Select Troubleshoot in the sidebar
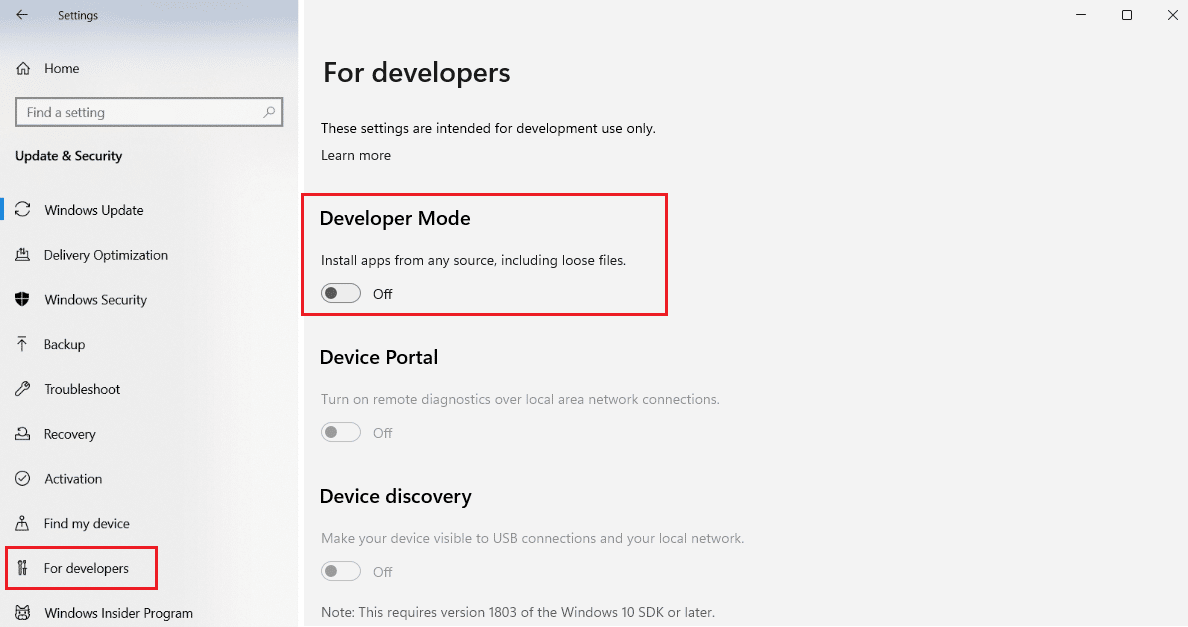The height and width of the screenshot is (627, 1188). [82, 389]
